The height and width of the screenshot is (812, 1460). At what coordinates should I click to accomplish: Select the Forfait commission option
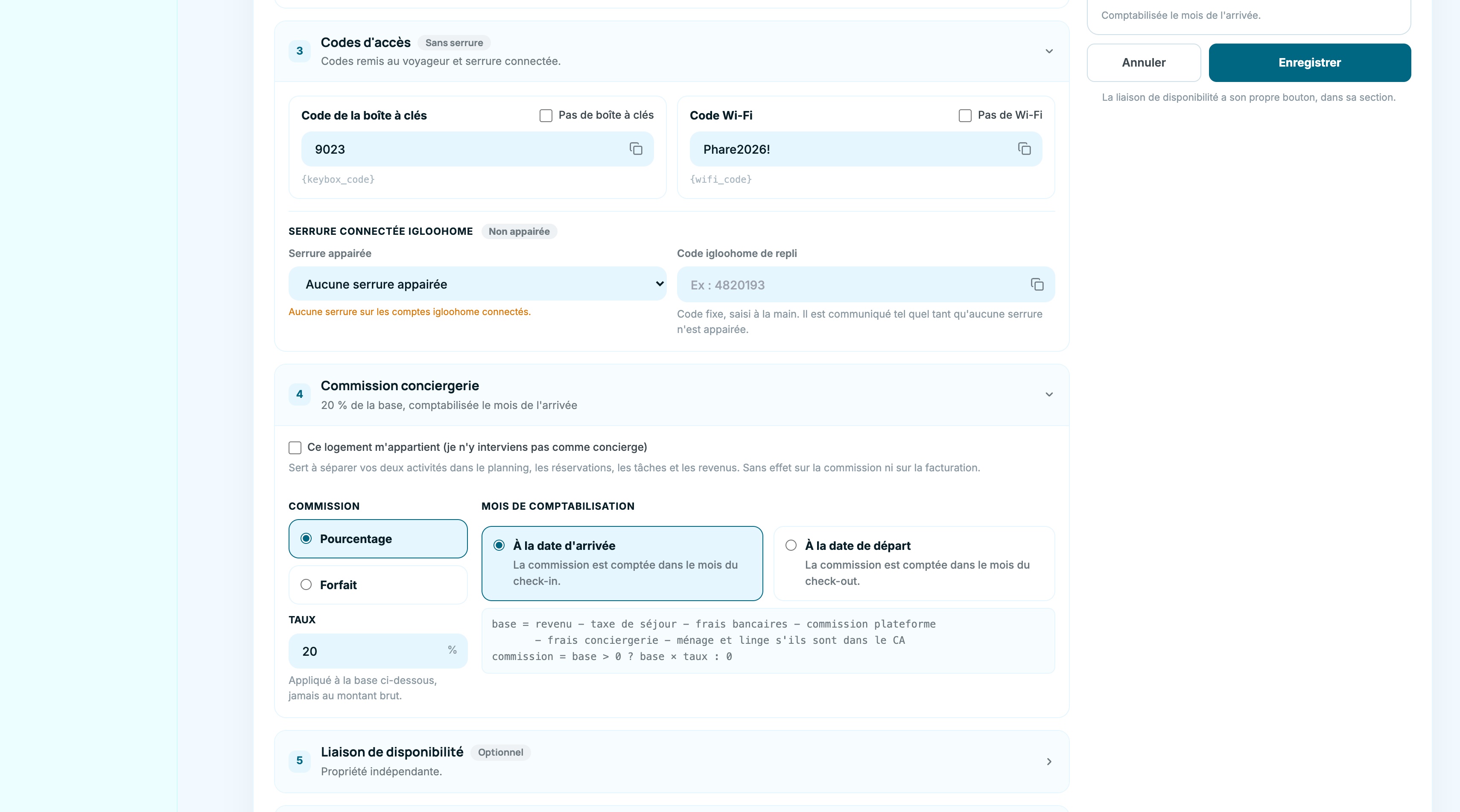coord(378,585)
